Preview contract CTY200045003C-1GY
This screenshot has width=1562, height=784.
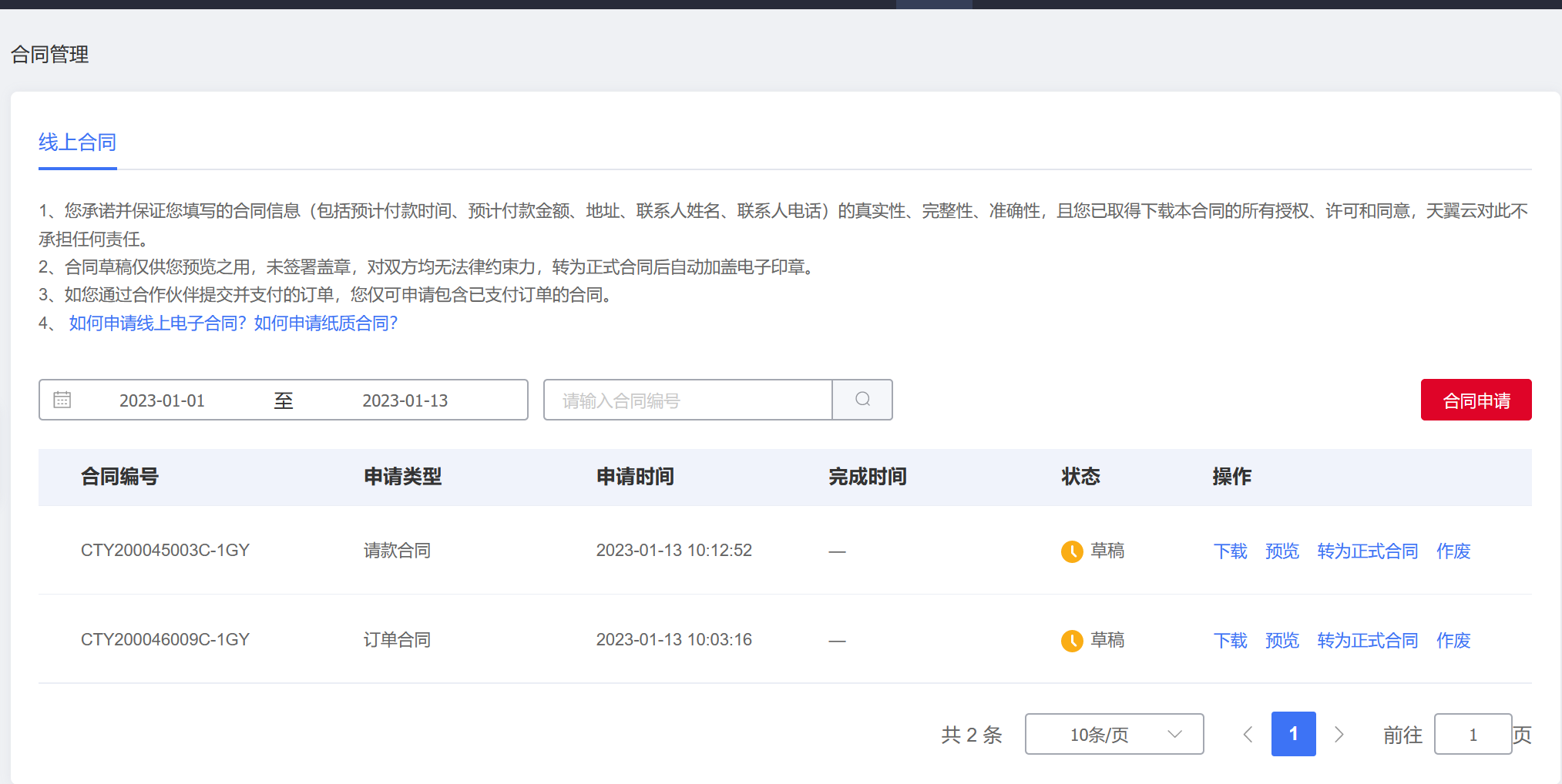point(1282,551)
